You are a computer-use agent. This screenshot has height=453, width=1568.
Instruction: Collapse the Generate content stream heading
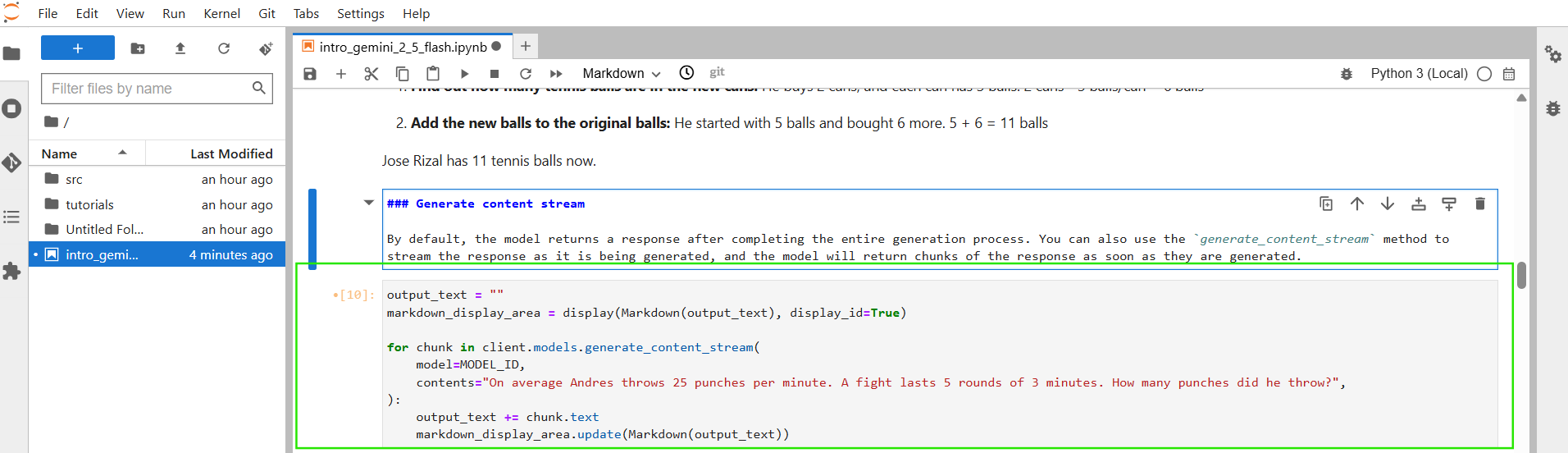click(x=368, y=203)
